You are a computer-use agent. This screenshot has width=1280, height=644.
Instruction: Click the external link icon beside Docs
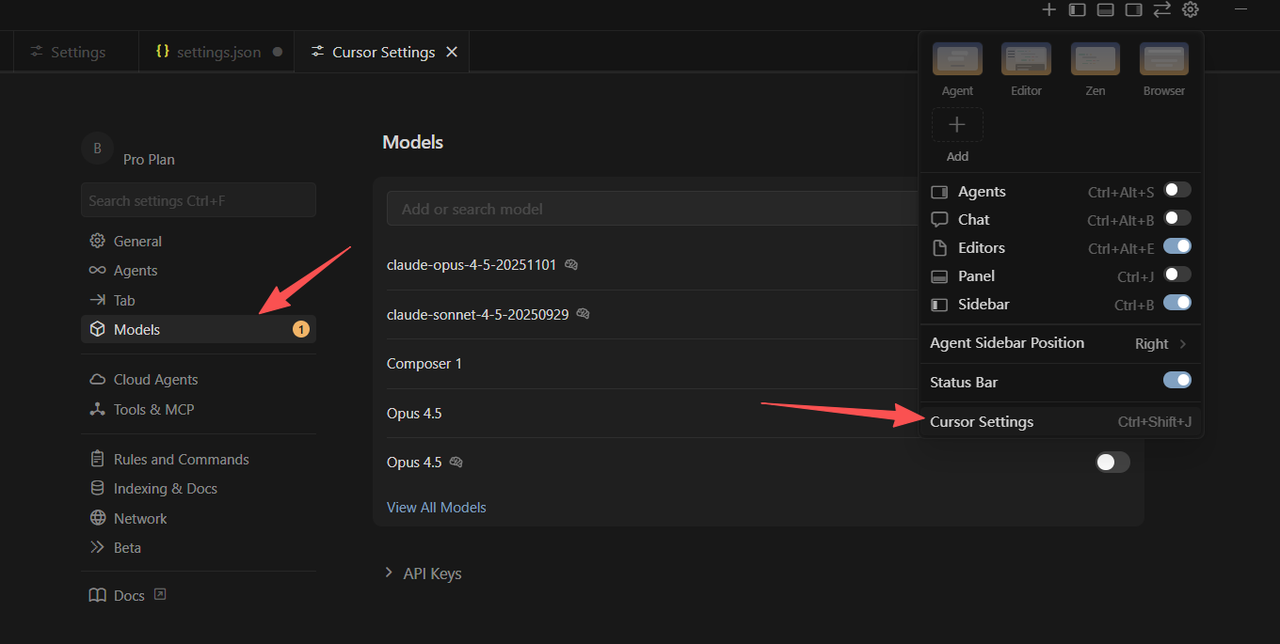click(160, 594)
